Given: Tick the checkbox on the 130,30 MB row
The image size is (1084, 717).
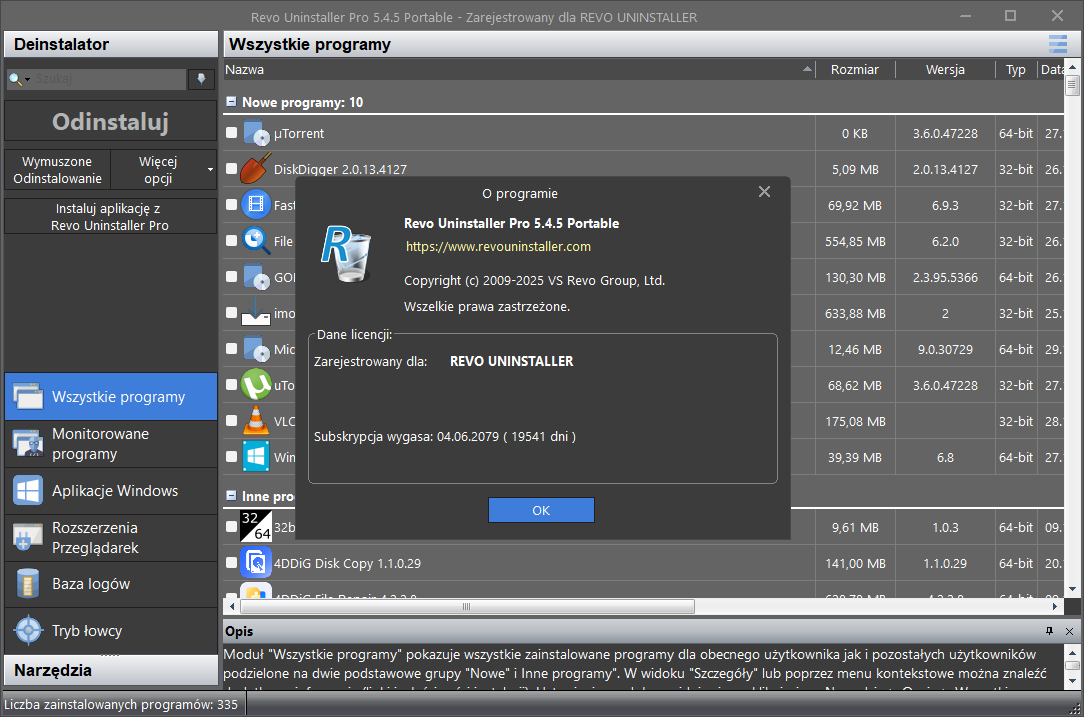Looking at the screenshot, I should (232, 277).
